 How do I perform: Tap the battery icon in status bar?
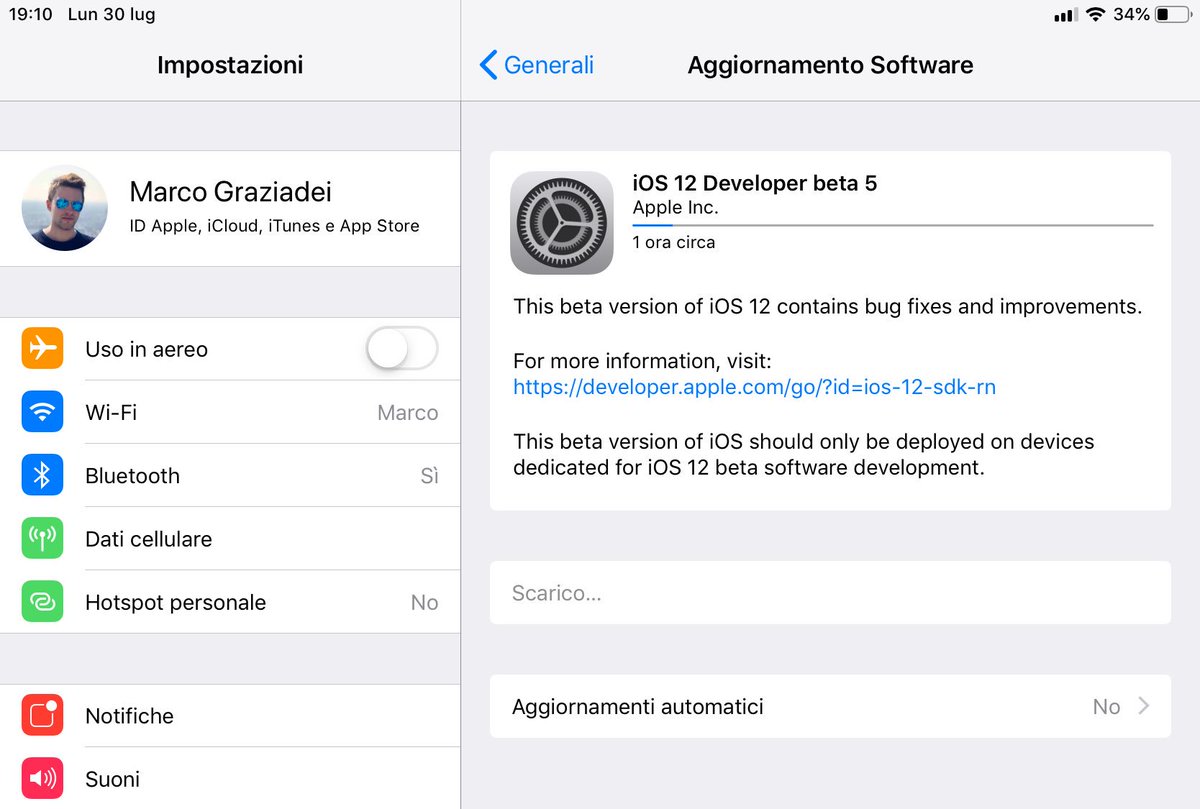pos(1173,15)
